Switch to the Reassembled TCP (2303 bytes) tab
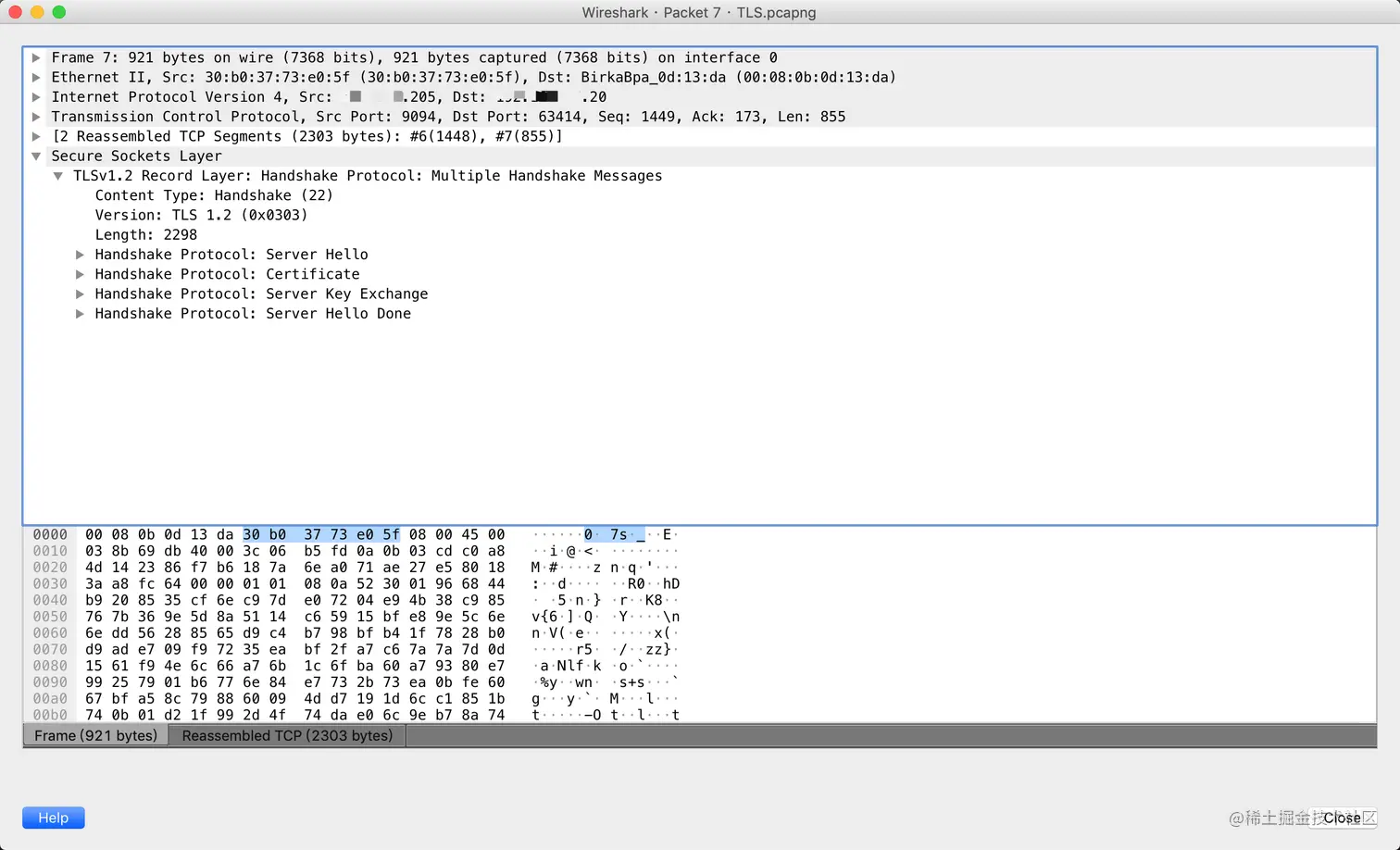Image resolution: width=1400 pixels, height=850 pixels. [x=287, y=735]
